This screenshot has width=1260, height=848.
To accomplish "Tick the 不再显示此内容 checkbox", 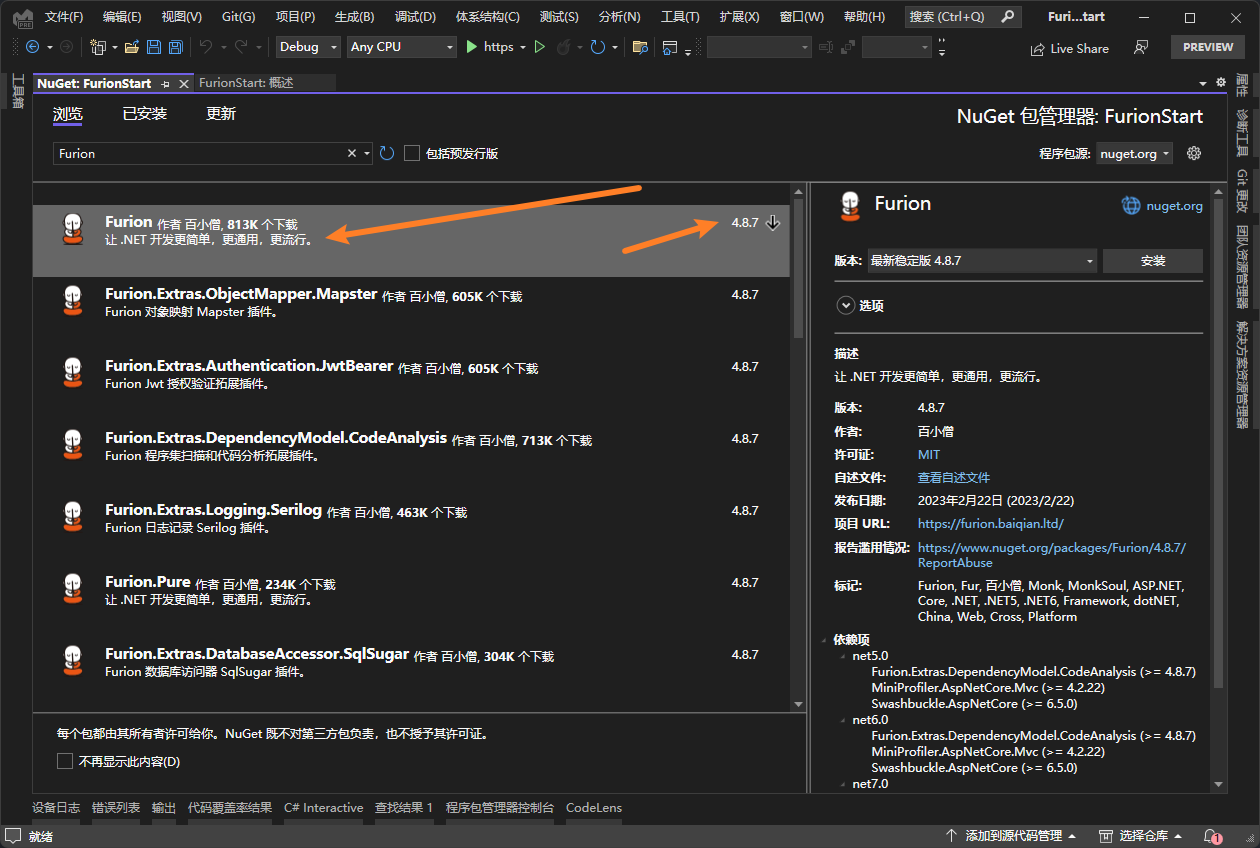I will [x=65, y=762].
